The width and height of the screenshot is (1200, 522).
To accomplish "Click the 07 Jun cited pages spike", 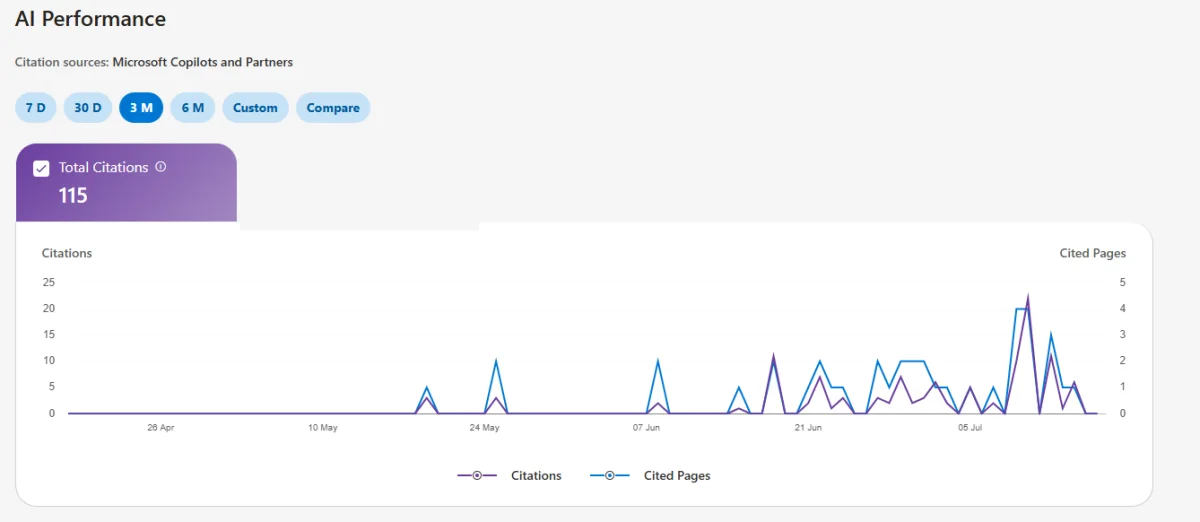I will 658,361.
